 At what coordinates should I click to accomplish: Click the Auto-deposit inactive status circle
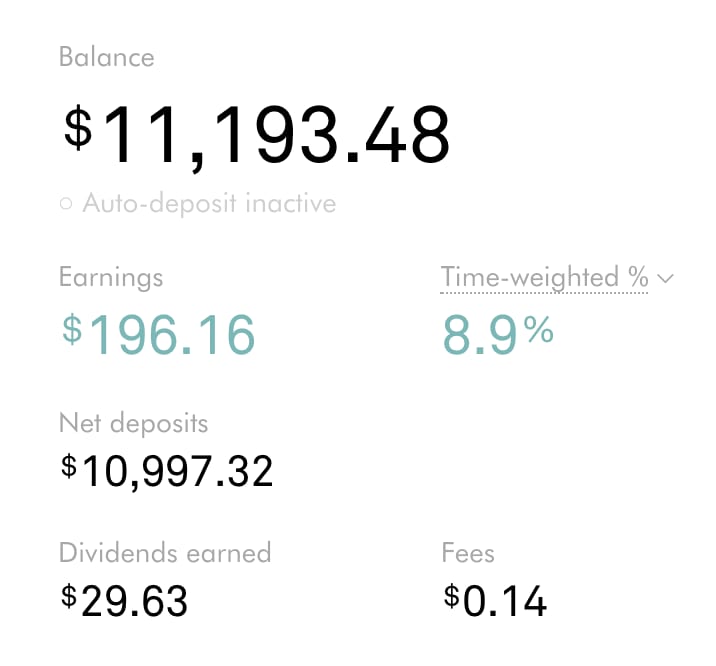coord(66,203)
